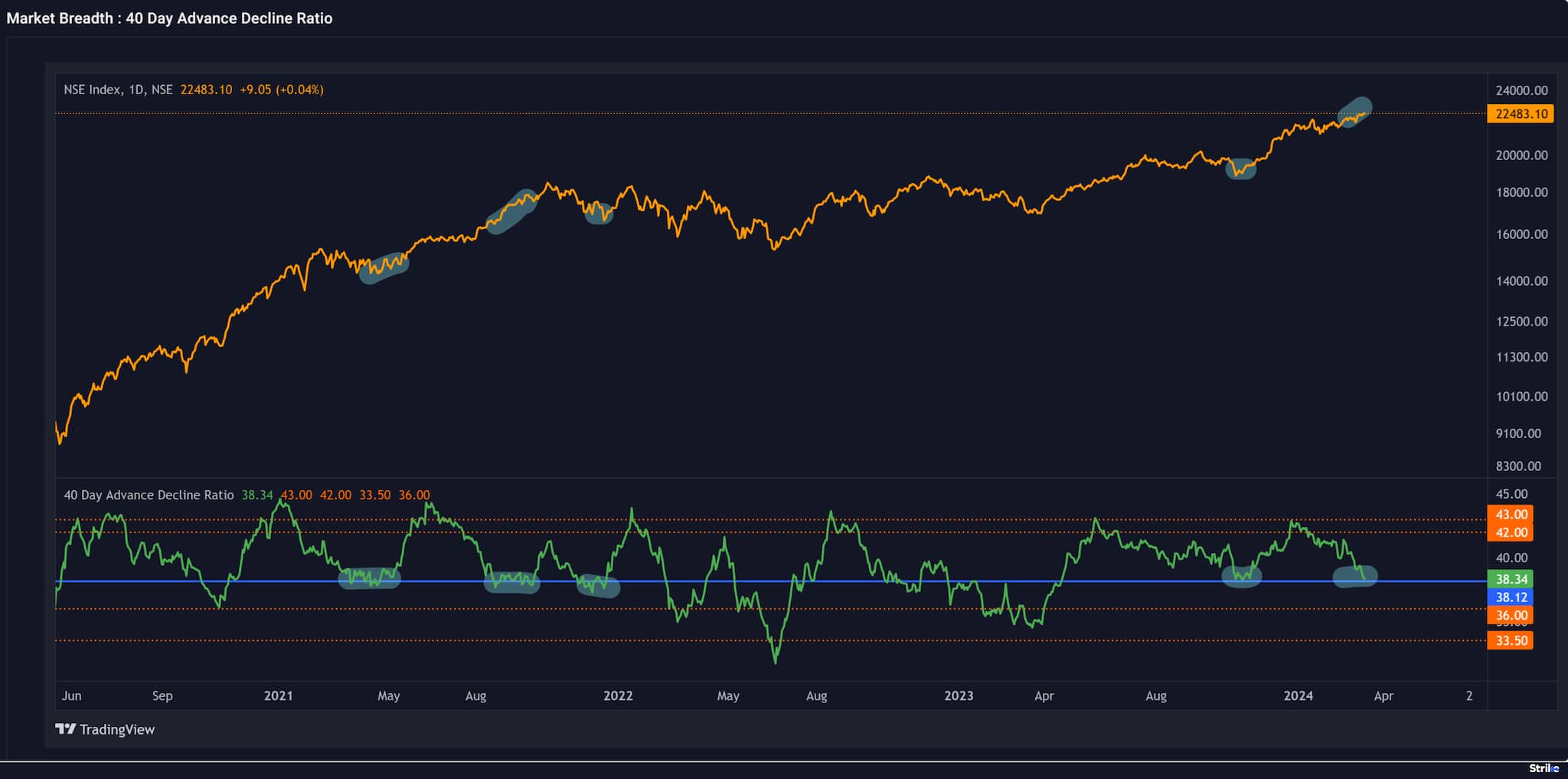Hide the 22483.10 price label on the axis
The image size is (1568, 779).
[x=1520, y=113]
